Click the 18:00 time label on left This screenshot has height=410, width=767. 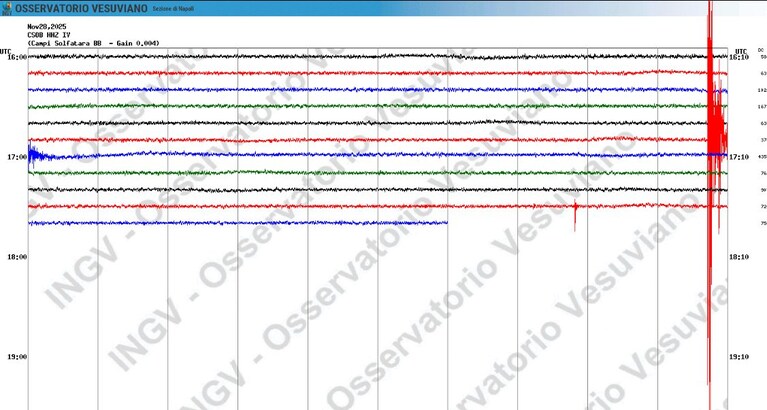click(17, 257)
